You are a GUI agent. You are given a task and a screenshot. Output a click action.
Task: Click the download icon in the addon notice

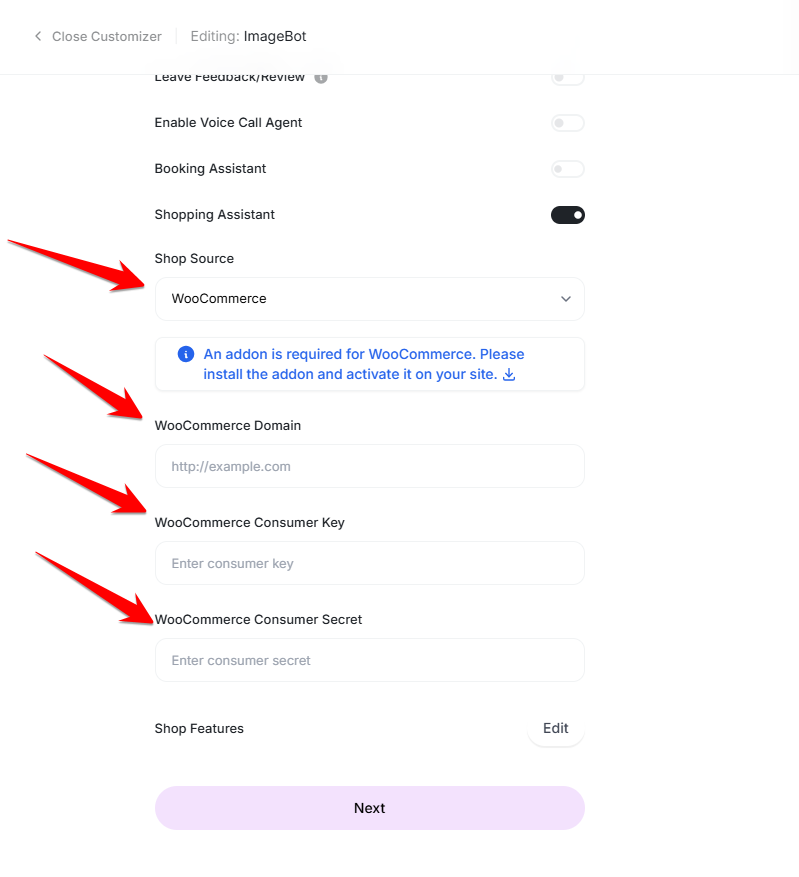click(509, 375)
